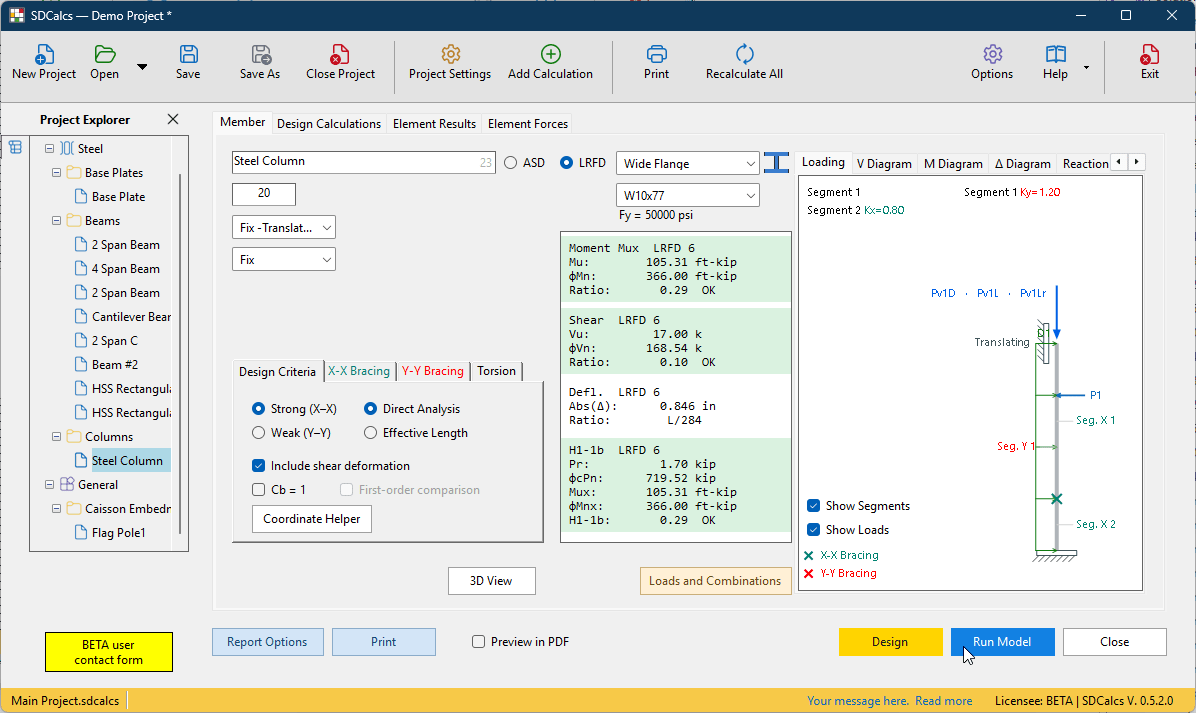
Task: Open the Fix base support dropdown
Action: 284,259
